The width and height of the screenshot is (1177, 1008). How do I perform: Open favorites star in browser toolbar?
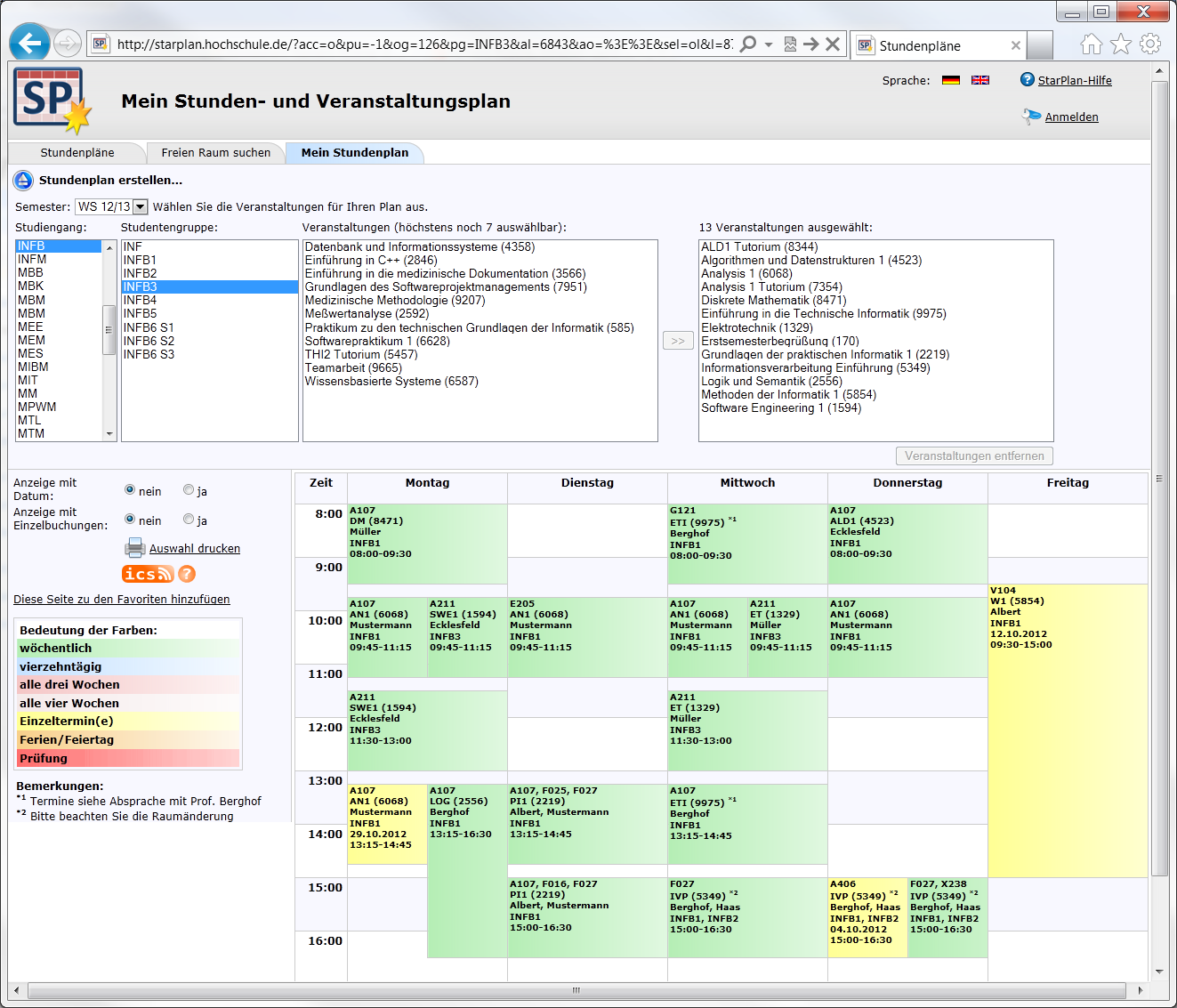click(1121, 44)
